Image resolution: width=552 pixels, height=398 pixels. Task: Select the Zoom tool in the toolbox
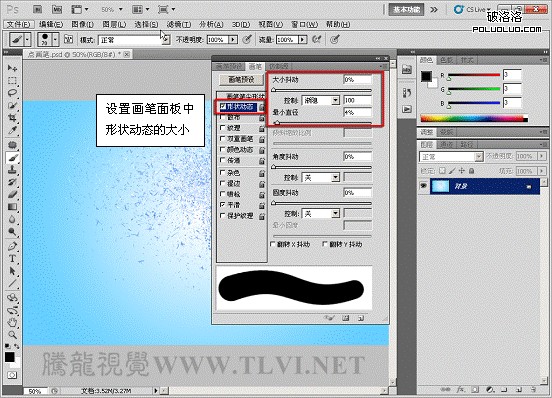point(12,334)
